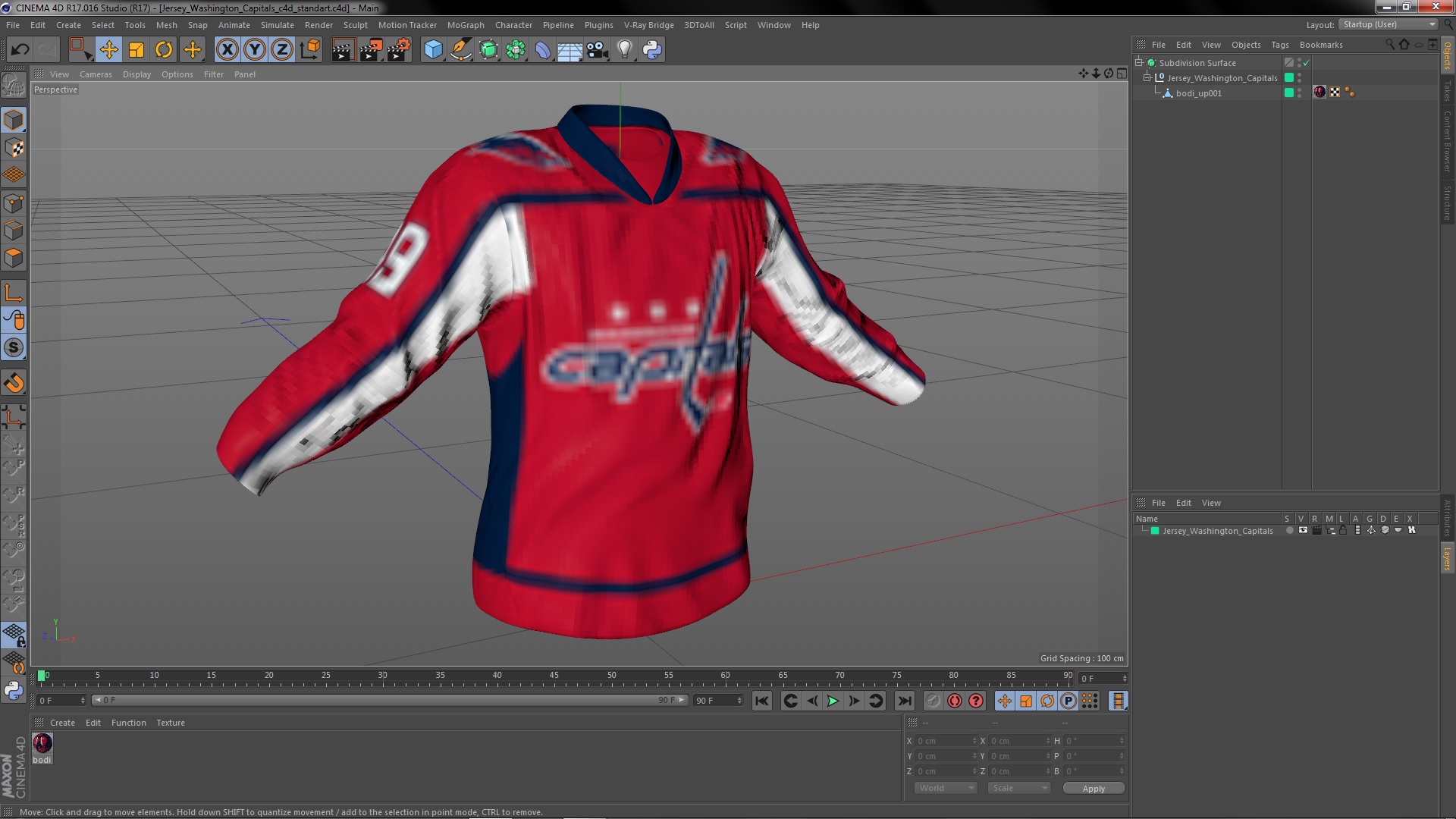
Task: Click the Subdivision Surface generator icon
Action: pyautogui.click(x=488, y=50)
